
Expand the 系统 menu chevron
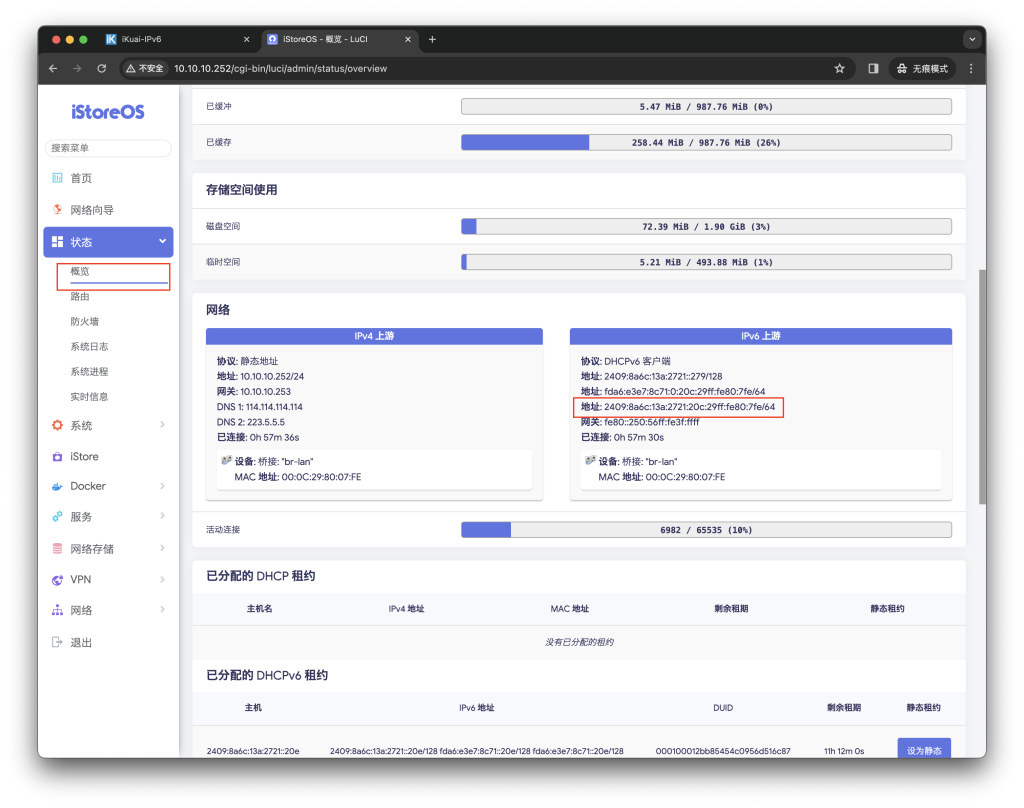click(163, 425)
